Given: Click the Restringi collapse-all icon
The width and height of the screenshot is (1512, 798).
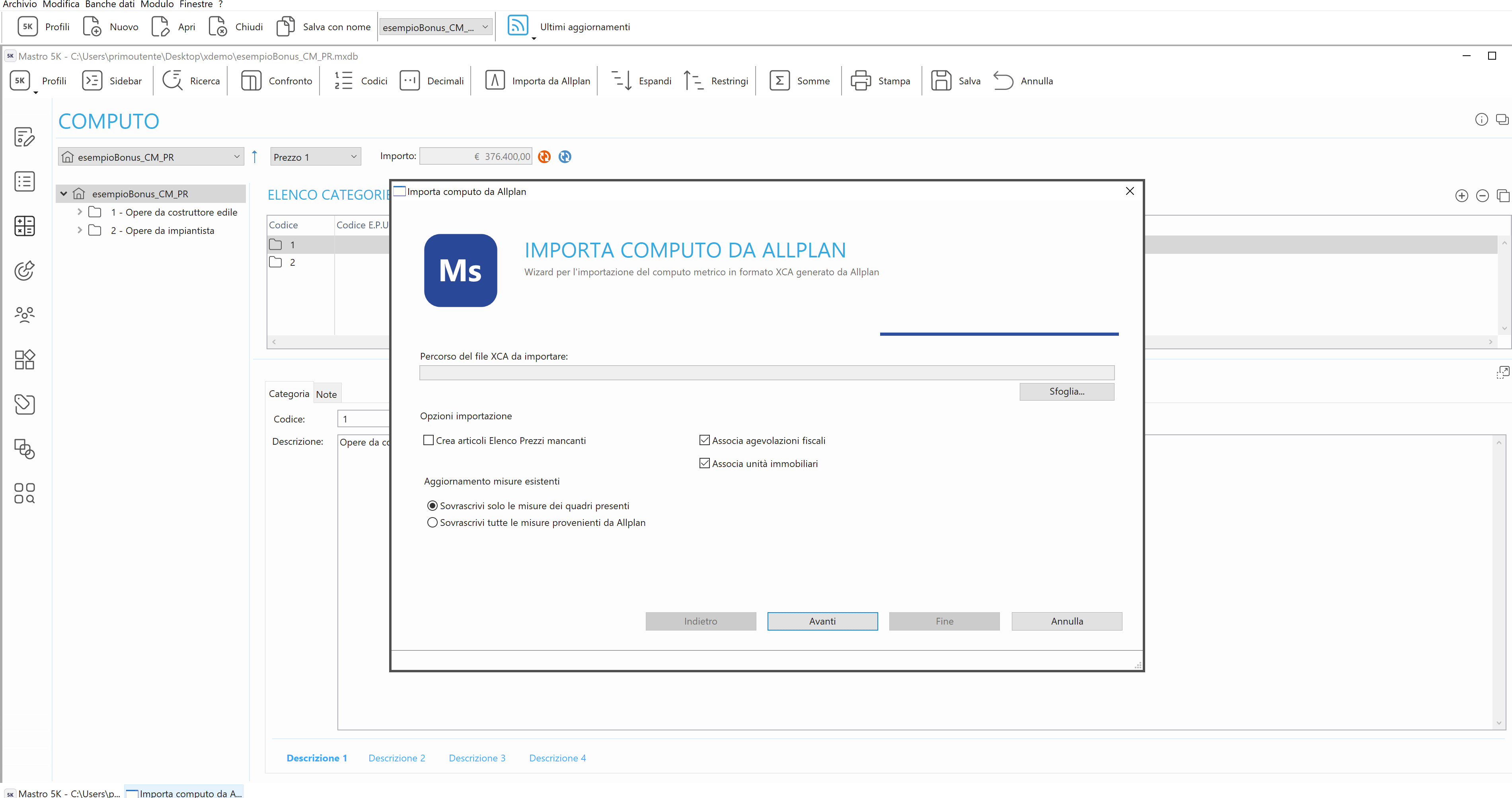Looking at the screenshot, I should pyautogui.click(x=694, y=80).
